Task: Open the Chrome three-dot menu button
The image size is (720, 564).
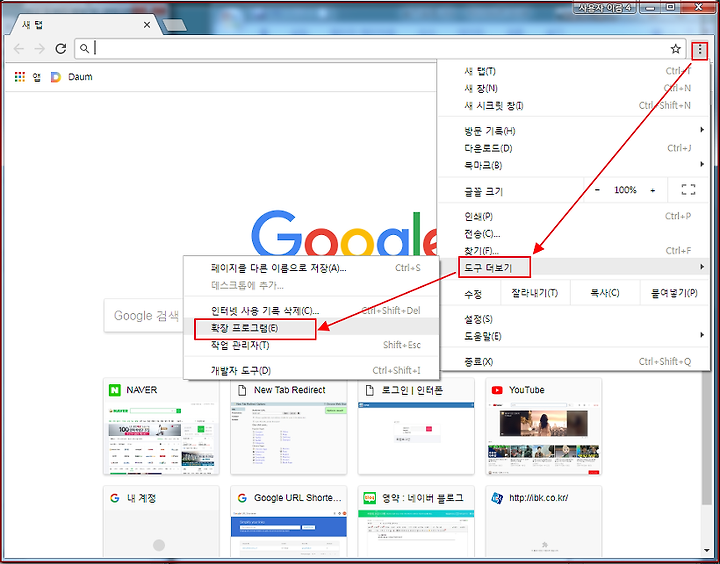Action: click(x=699, y=49)
